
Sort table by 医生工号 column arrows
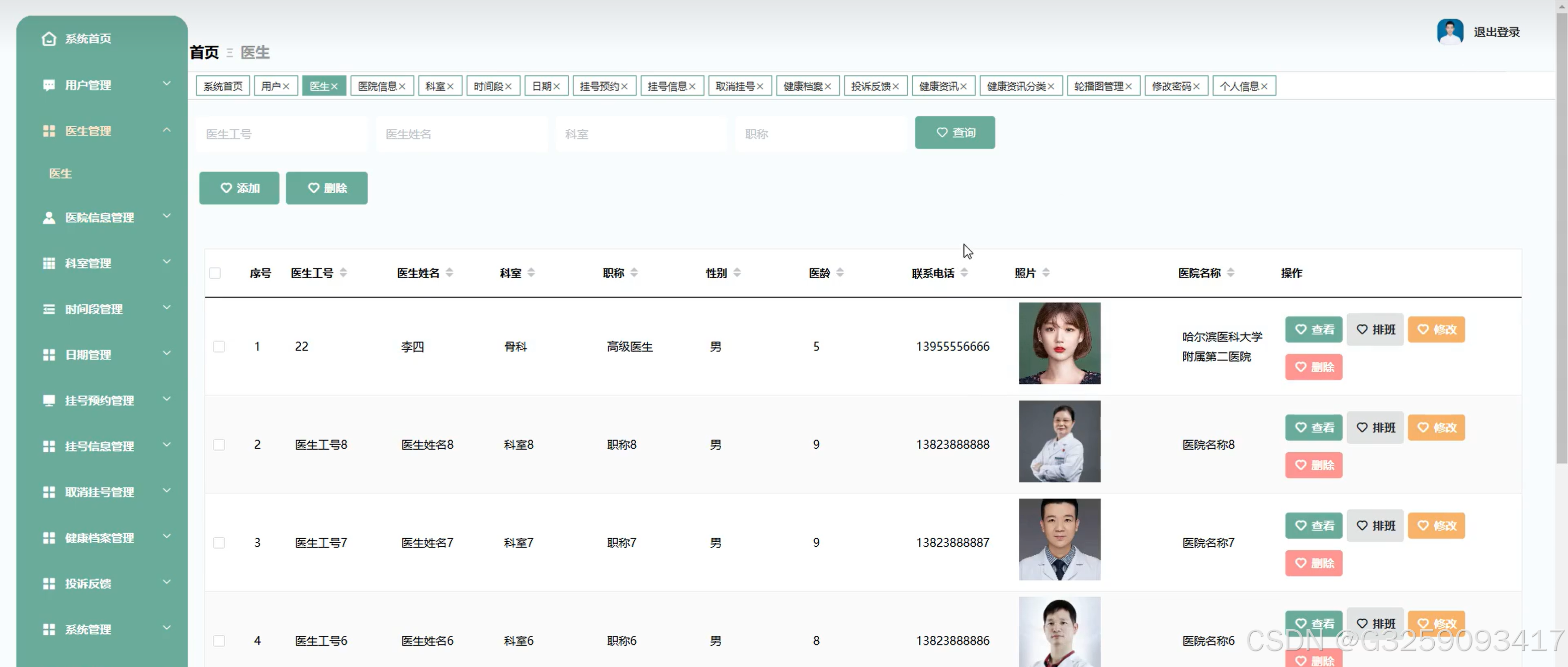[x=343, y=273]
